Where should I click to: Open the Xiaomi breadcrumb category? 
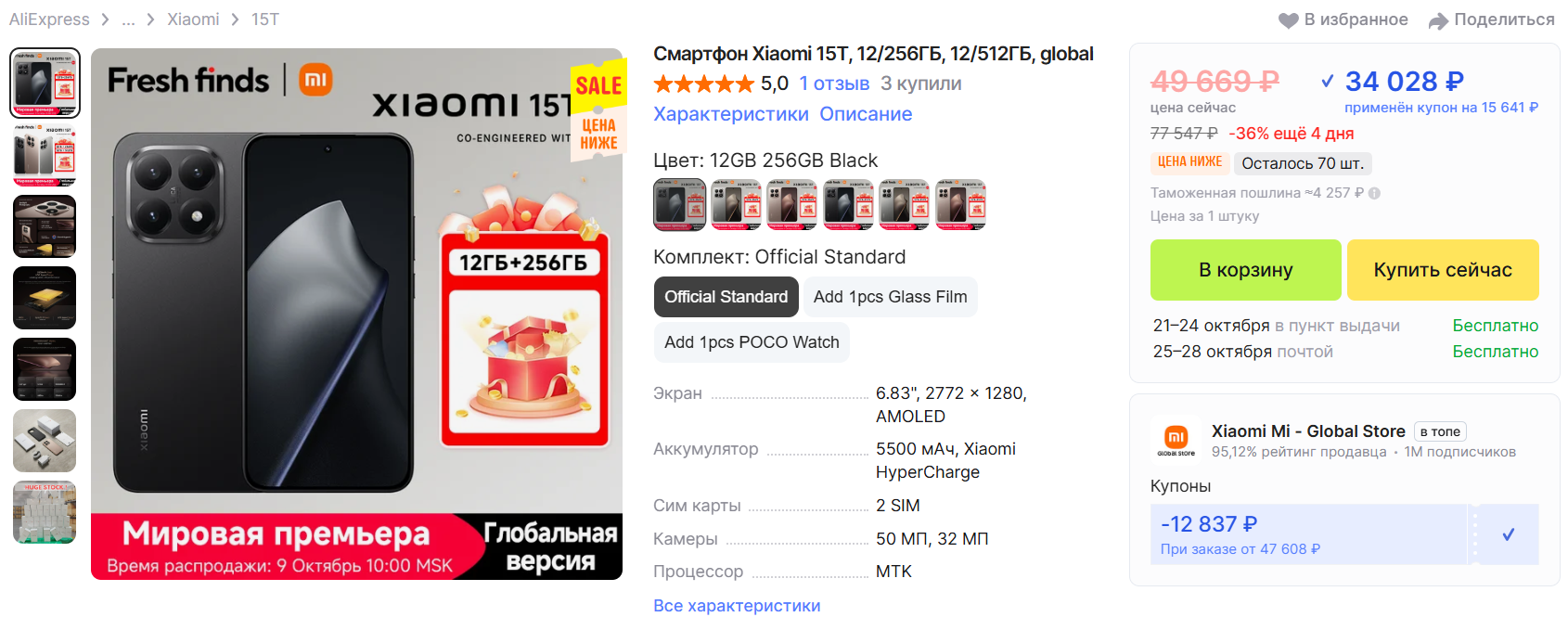193,19
